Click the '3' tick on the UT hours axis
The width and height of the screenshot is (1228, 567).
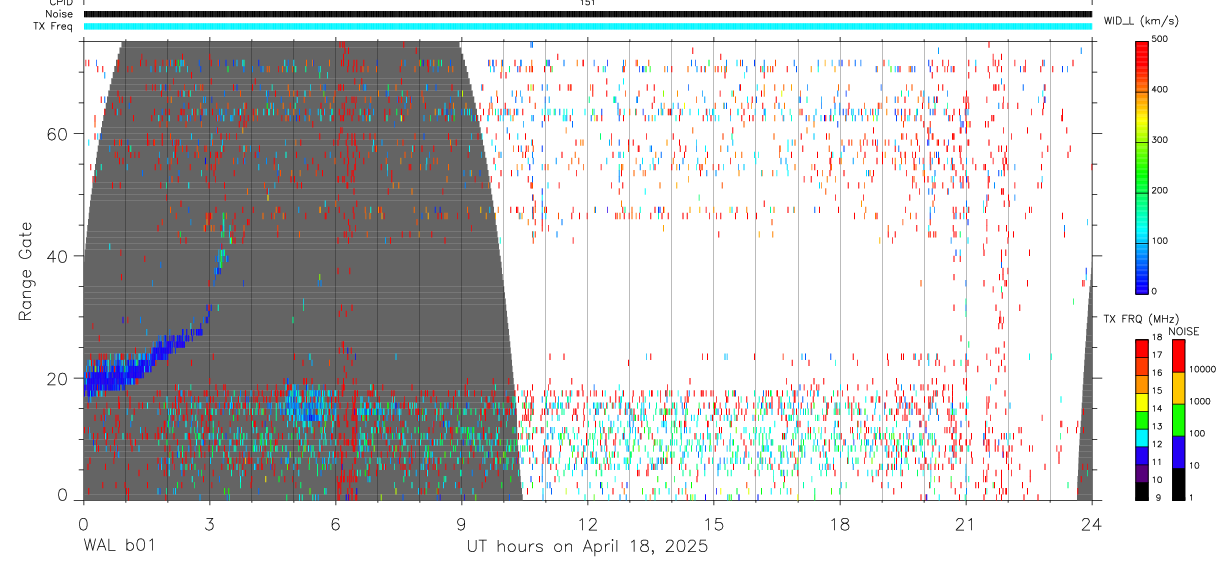click(209, 524)
